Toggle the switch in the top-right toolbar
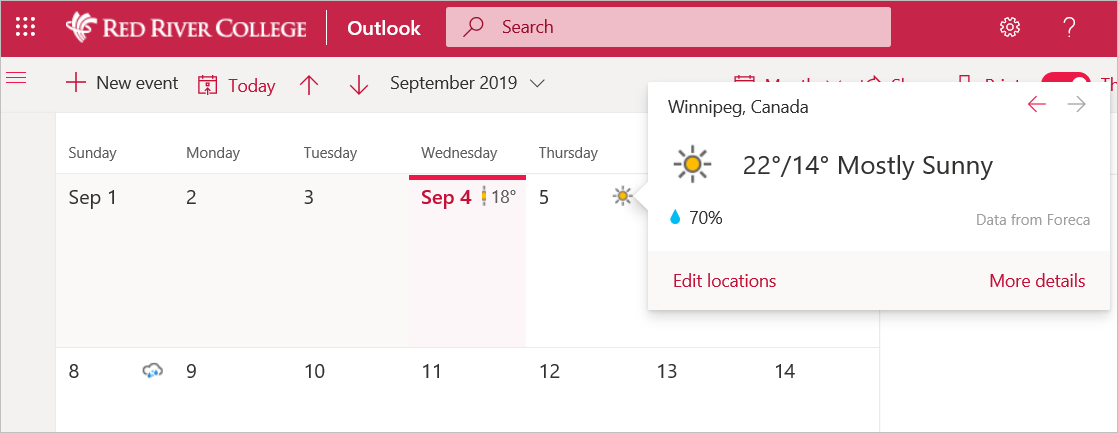The height and width of the screenshot is (433, 1118). coord(1064,84)
